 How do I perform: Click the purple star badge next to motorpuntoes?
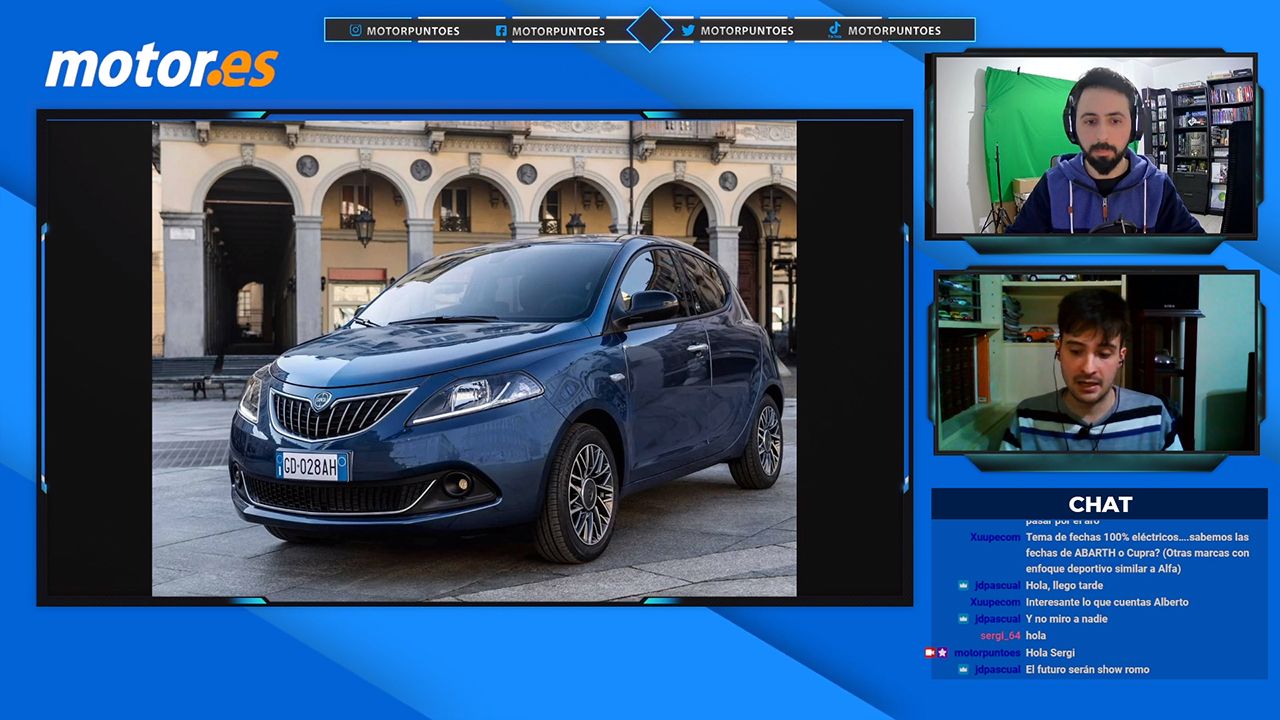click(942, 652)
